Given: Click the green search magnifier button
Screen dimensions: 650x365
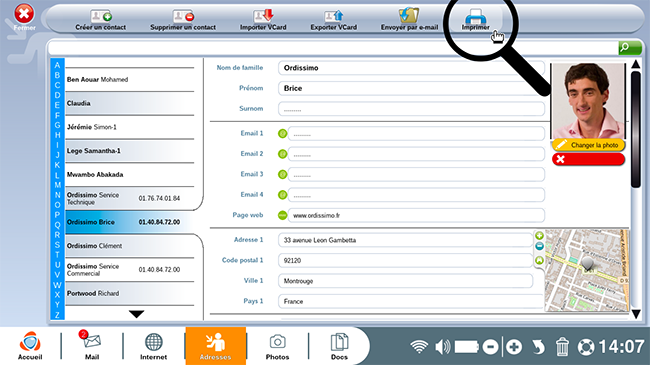Looking at the screenshot, I should click(630, 48).
